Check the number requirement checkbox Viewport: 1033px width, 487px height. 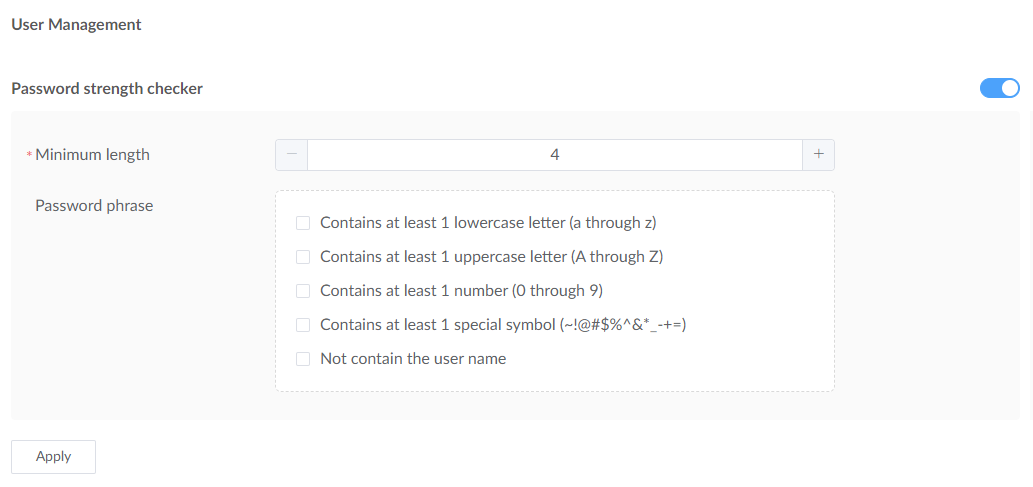click(x=303, y=291)
